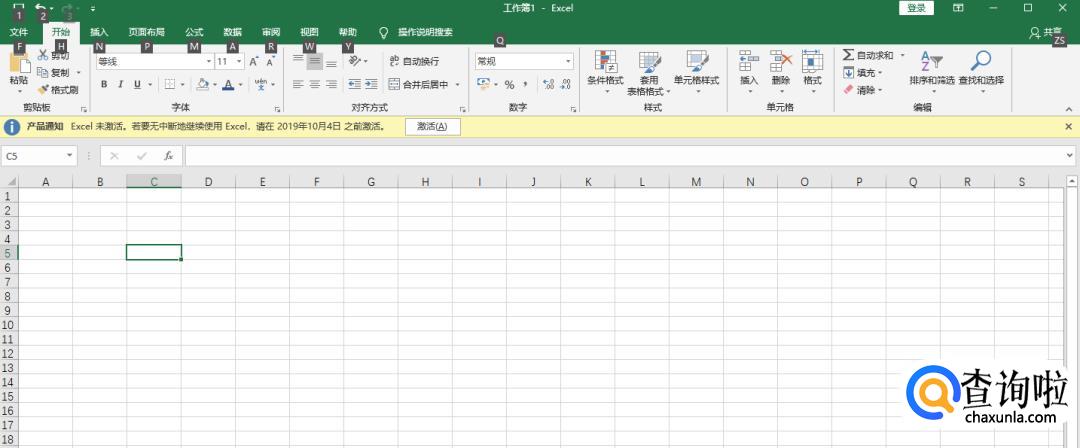Viewport: 1080px width, 448px height.
Task: Open Conditional Formatting (条件格式)
Action: pos(605,71)
